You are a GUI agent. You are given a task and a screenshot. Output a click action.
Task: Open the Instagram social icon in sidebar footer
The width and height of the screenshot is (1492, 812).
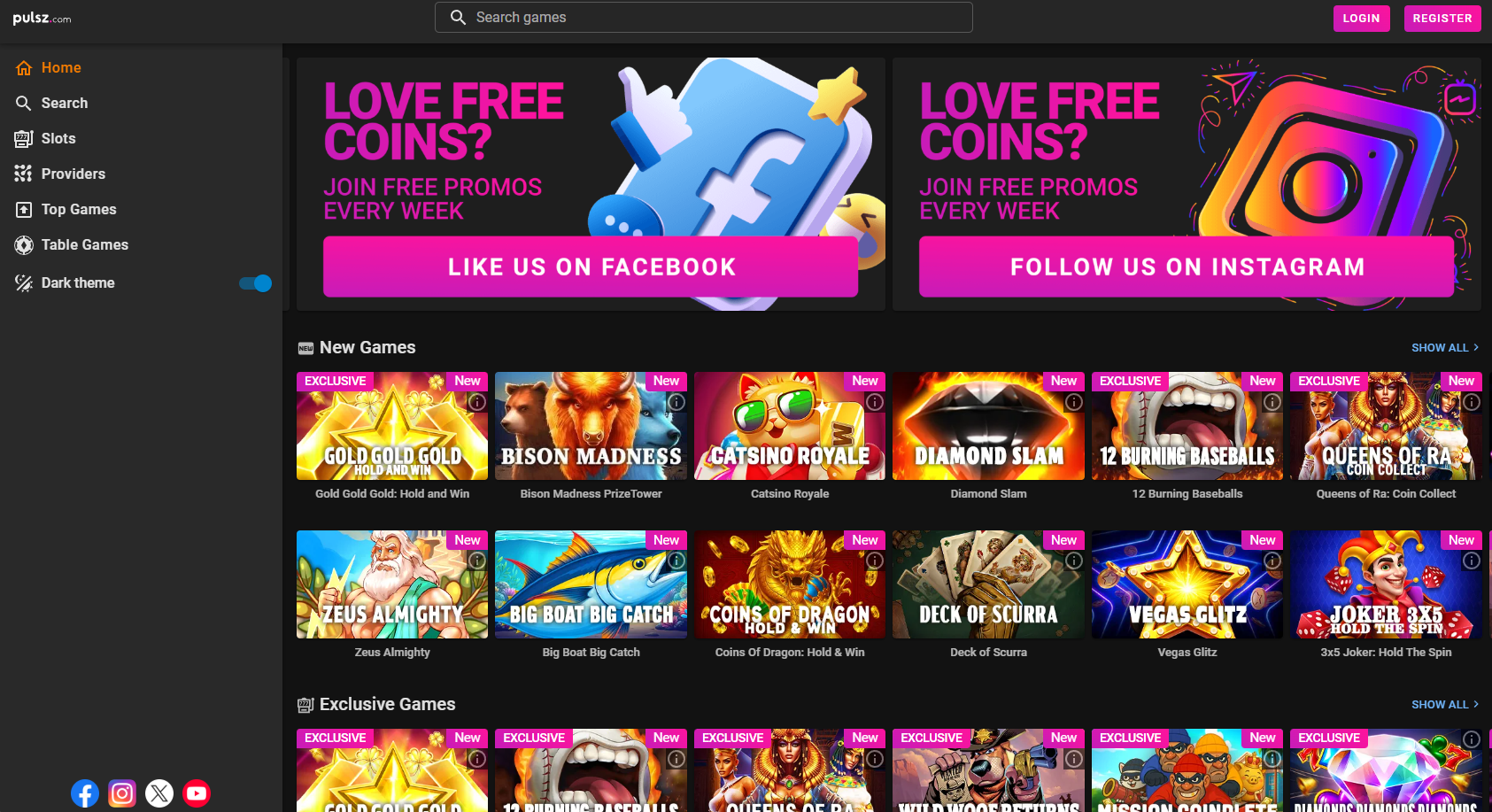[x=122, y=793]
